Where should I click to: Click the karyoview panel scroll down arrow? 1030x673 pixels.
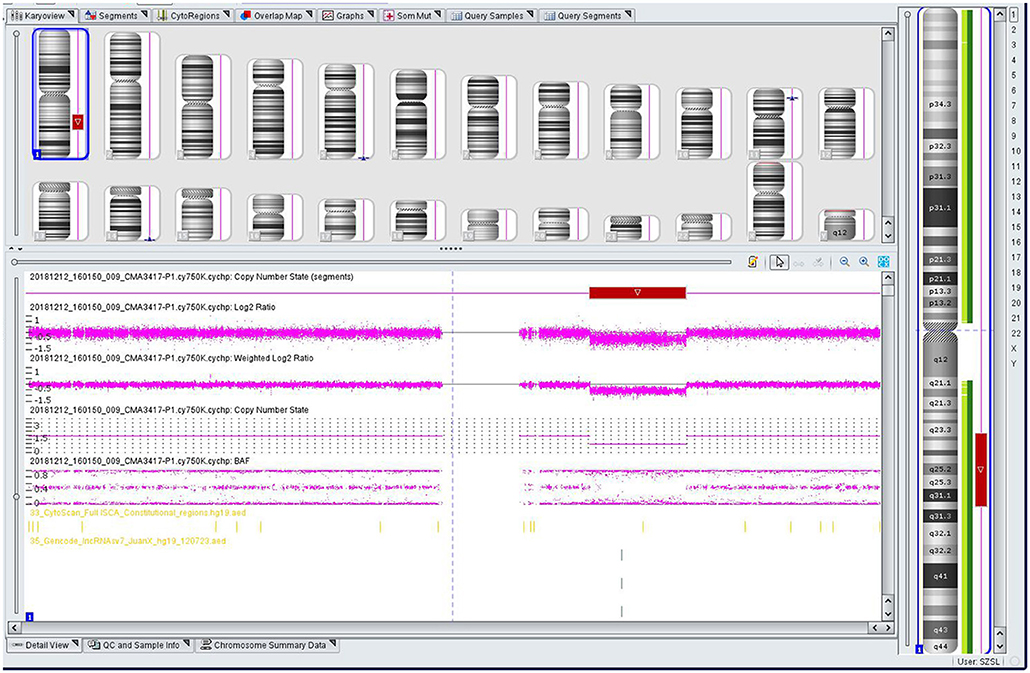coord(888,236)
